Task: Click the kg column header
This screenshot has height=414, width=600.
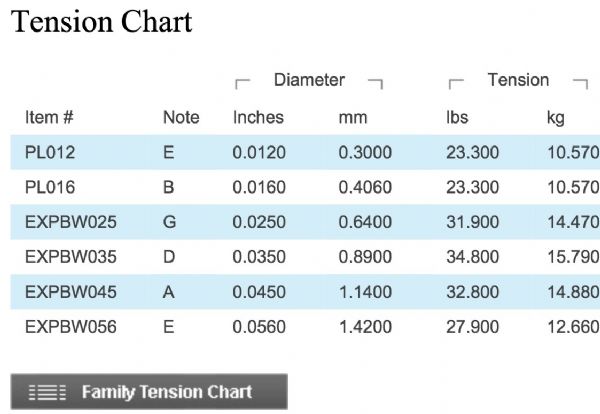Action: (x=556, y=118)
